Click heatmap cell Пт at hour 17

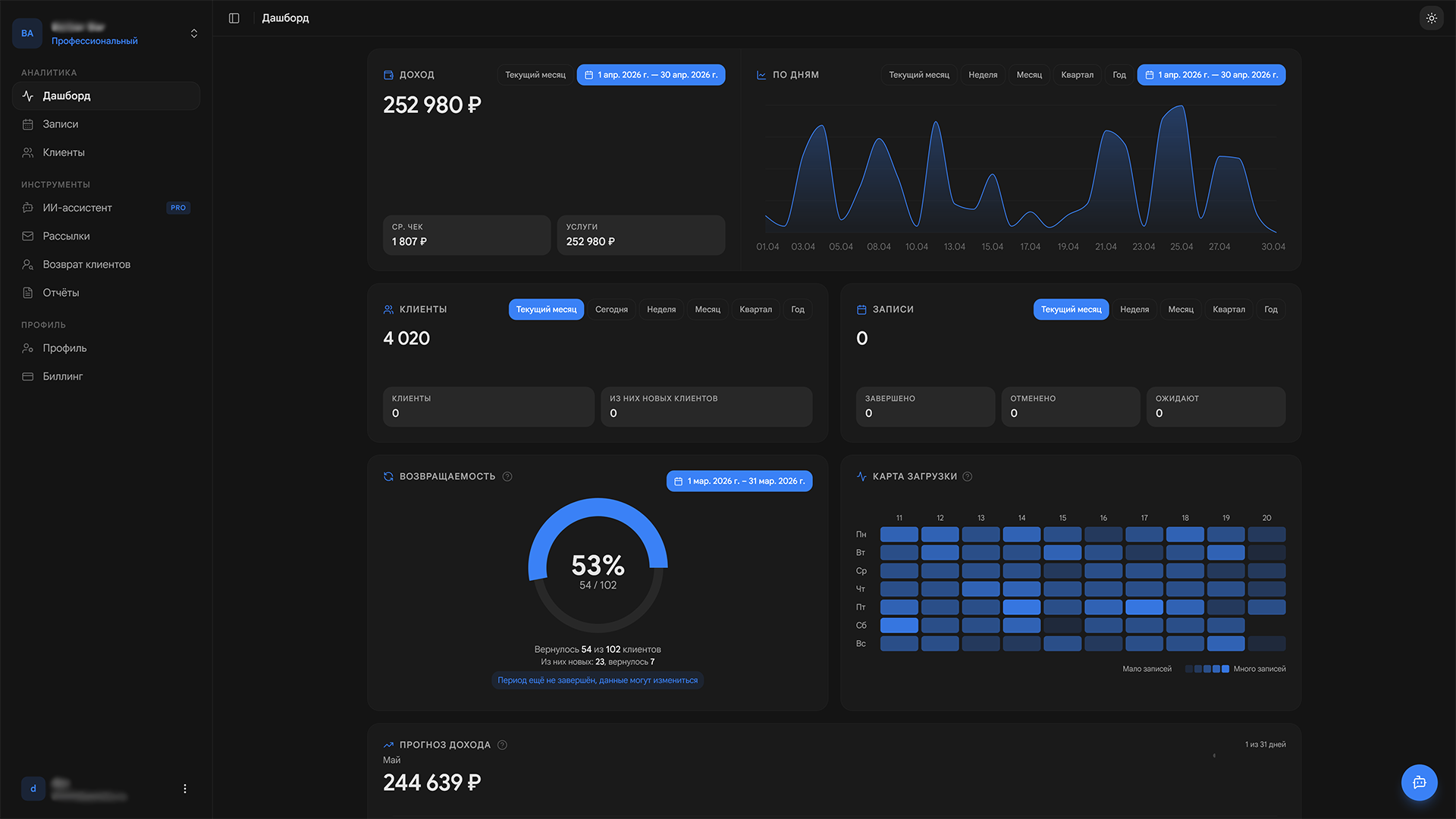(x=1144, y=607)
